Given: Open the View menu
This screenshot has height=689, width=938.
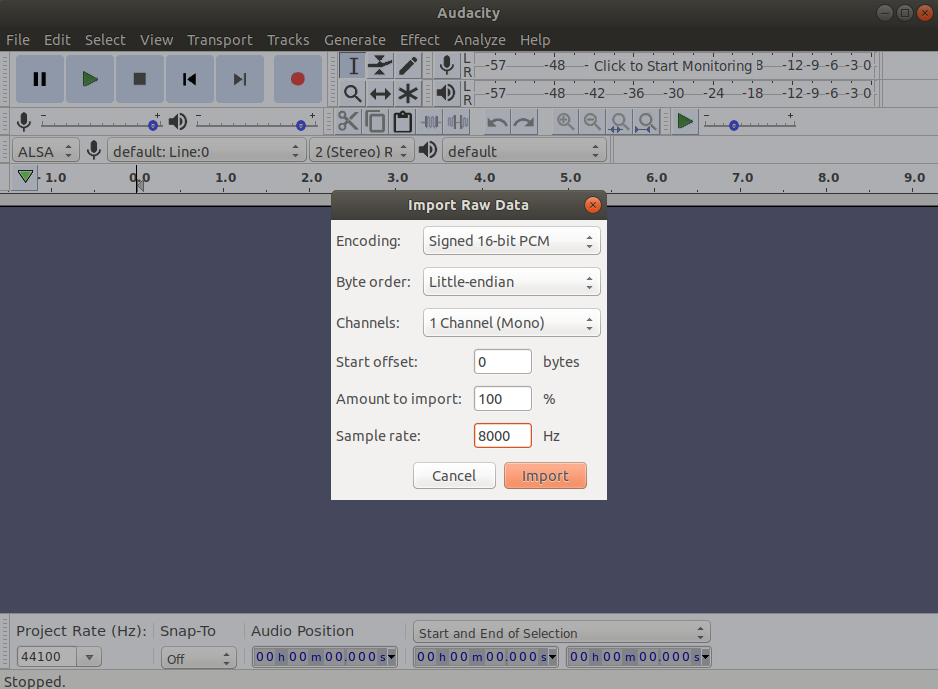Looking at the screenshot, I should click(156, 40).
